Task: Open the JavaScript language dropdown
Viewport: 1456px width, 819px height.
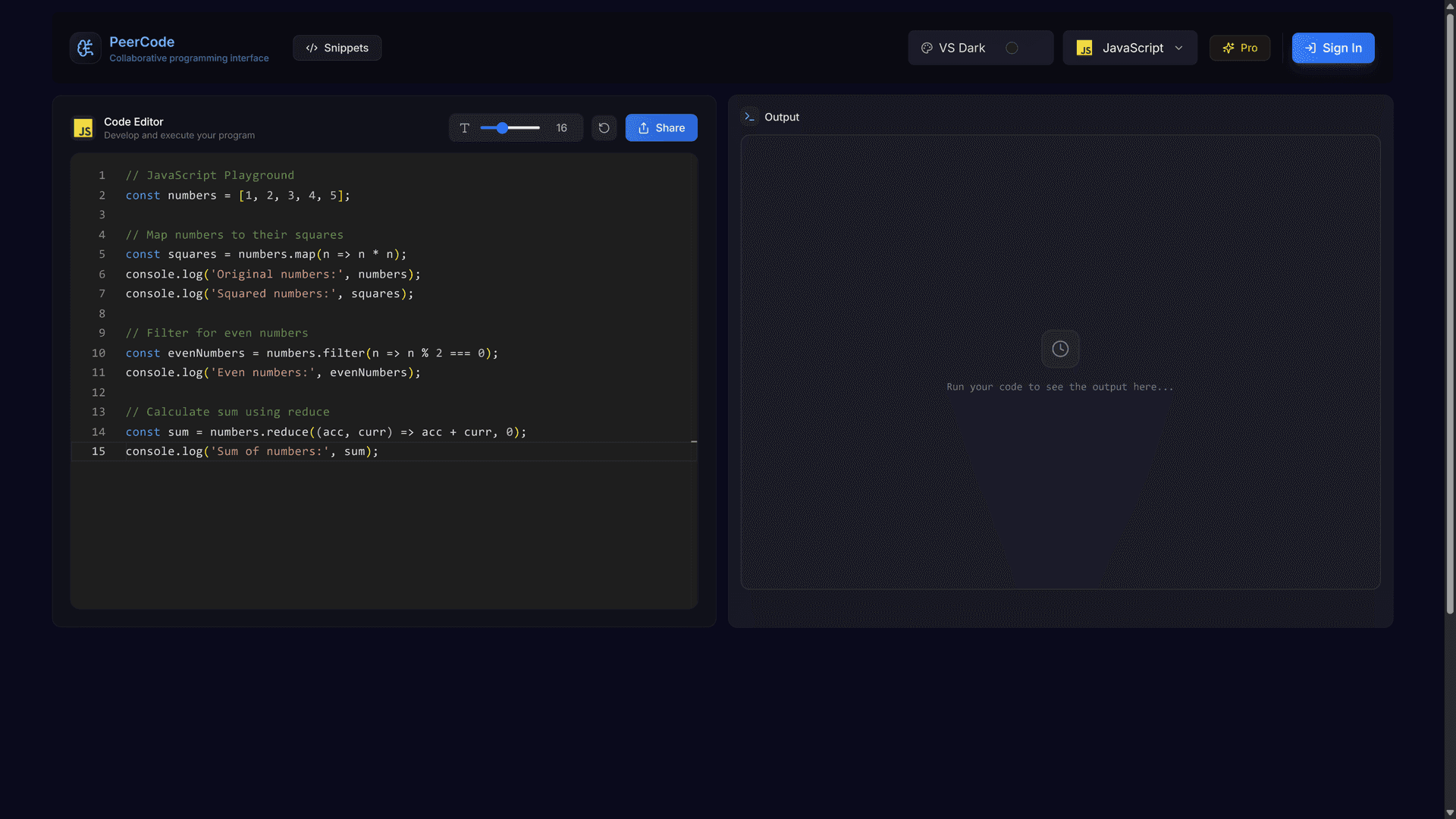Action: pos(1129,47)
